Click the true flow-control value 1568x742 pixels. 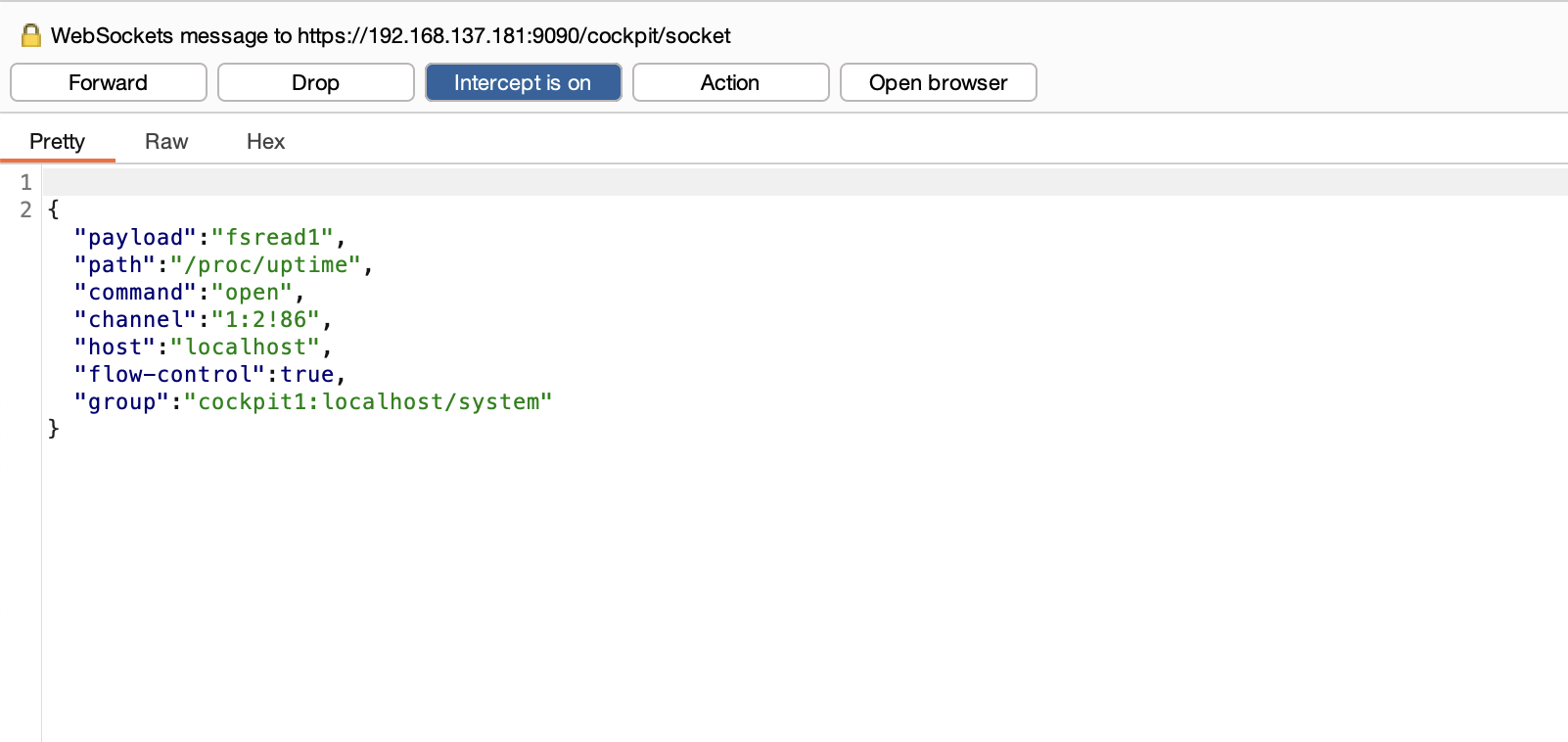[307, 374]
